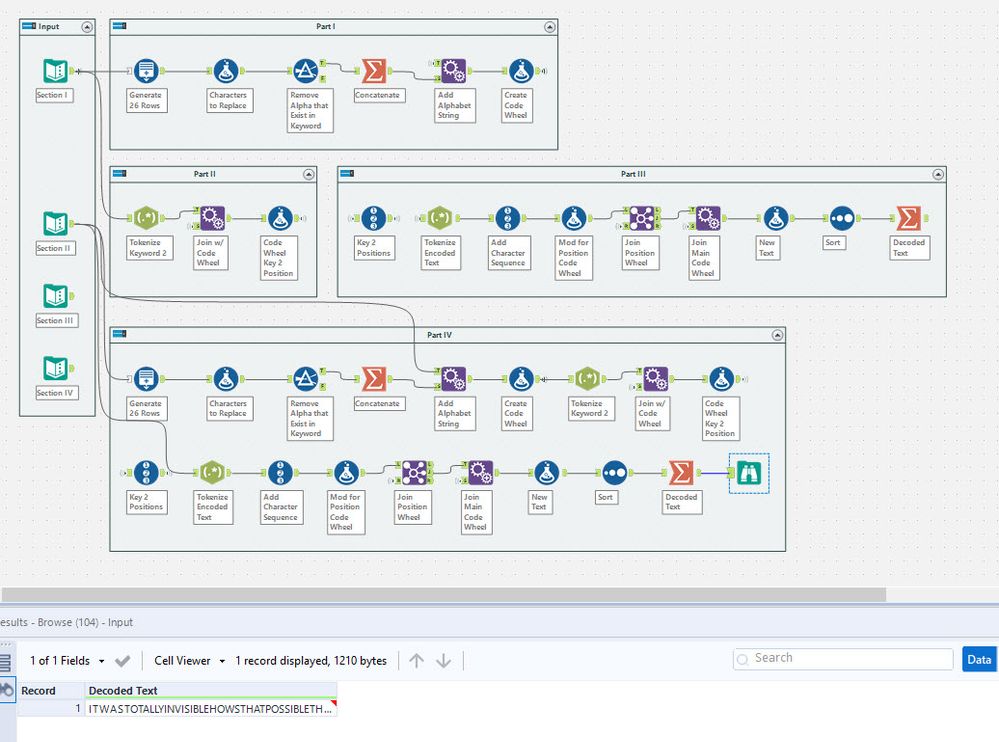Image resolution: width=999 pixels, height=742 pixels.
Task: Select the Section IV text input tool
Action: tap(55, 368)
